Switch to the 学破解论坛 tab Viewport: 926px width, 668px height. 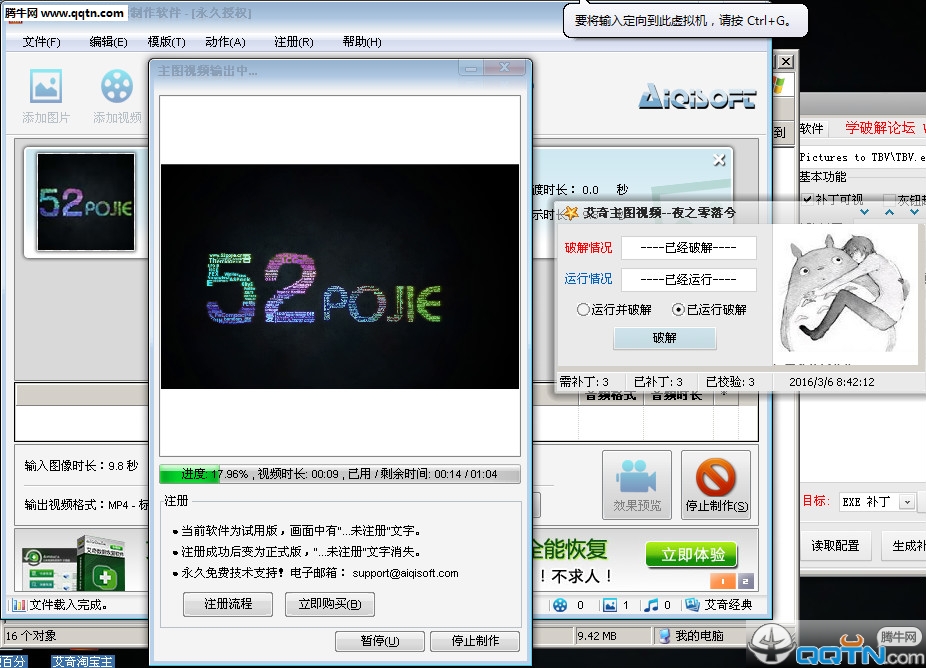(879, 128)
